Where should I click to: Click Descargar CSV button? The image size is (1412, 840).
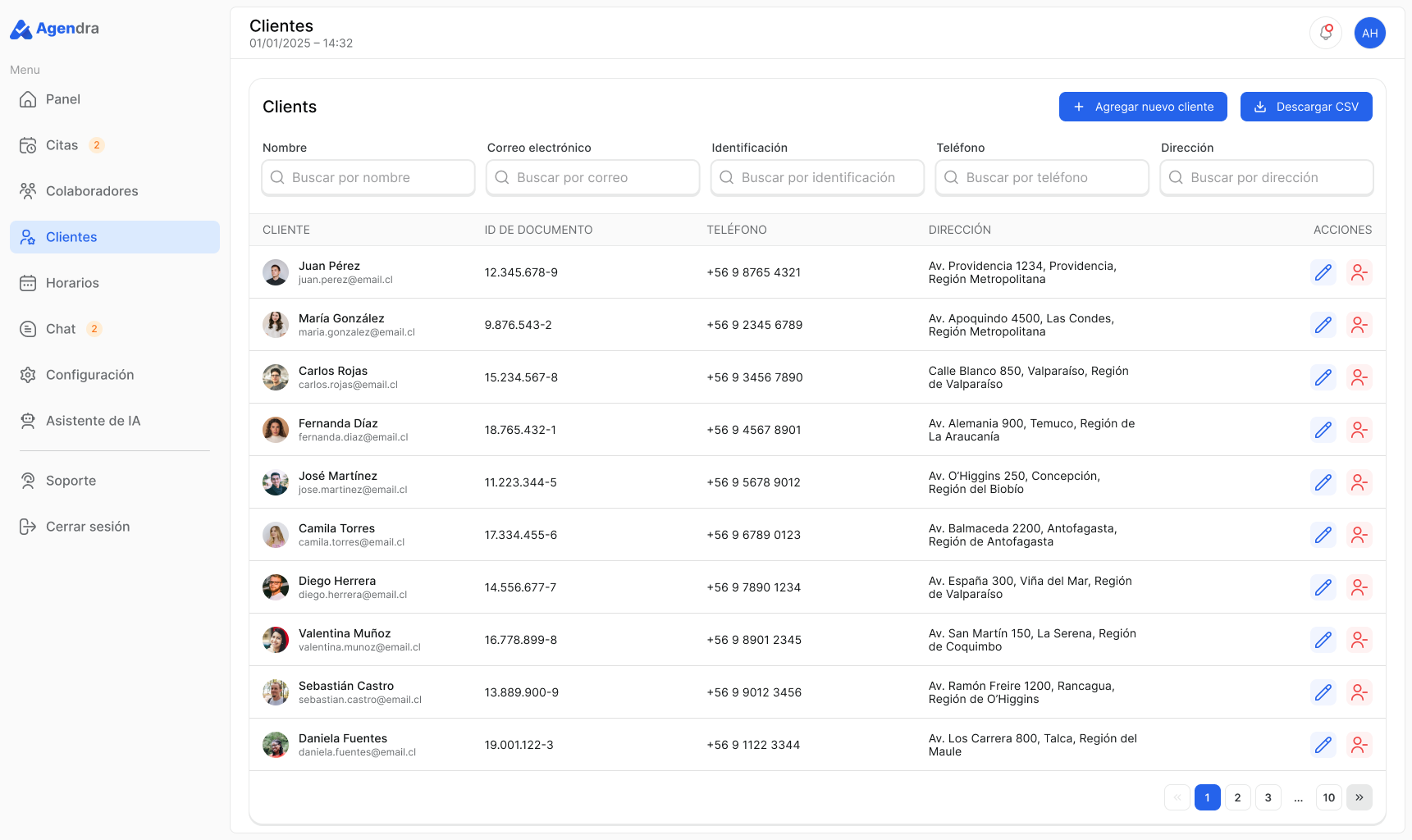point(1306,107)
